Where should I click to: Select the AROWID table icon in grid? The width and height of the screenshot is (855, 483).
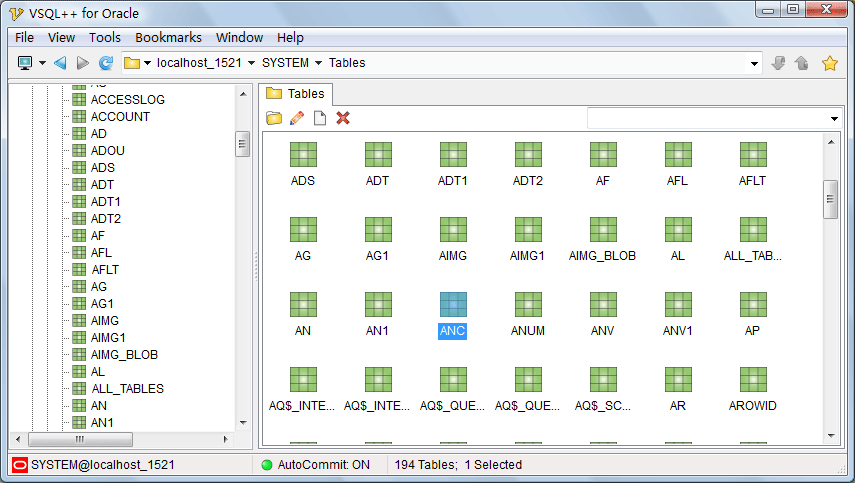[753, 379]
